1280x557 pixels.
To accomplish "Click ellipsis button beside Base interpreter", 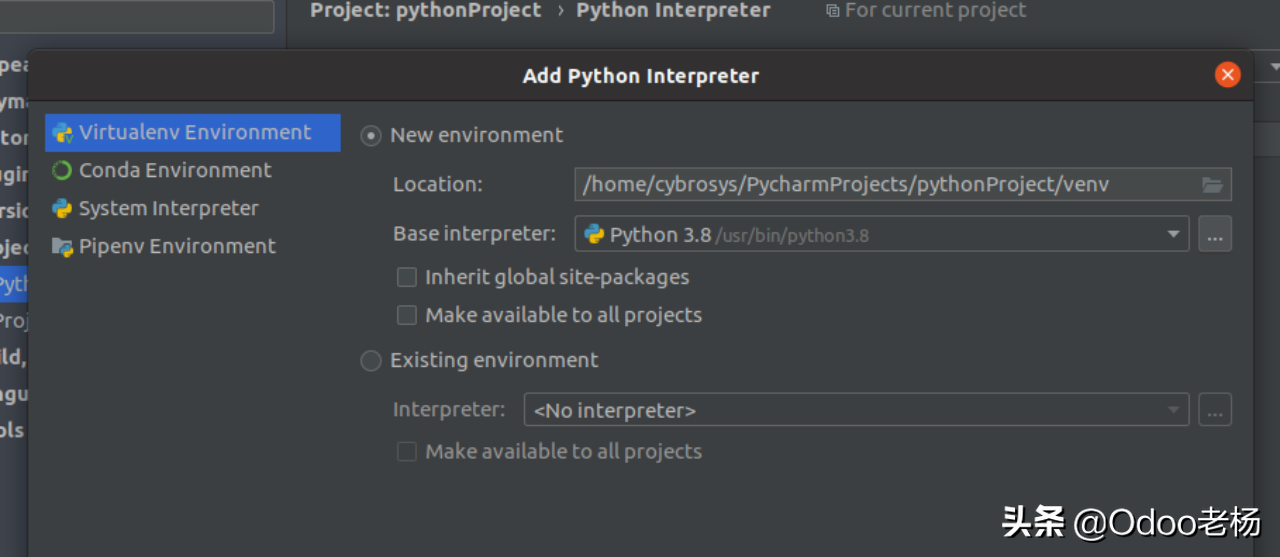I will pos(1215,234).
